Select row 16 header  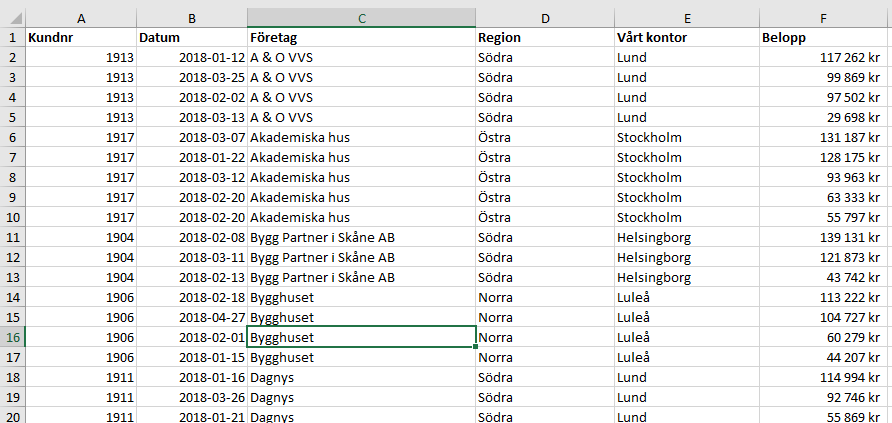pos(13,337)
